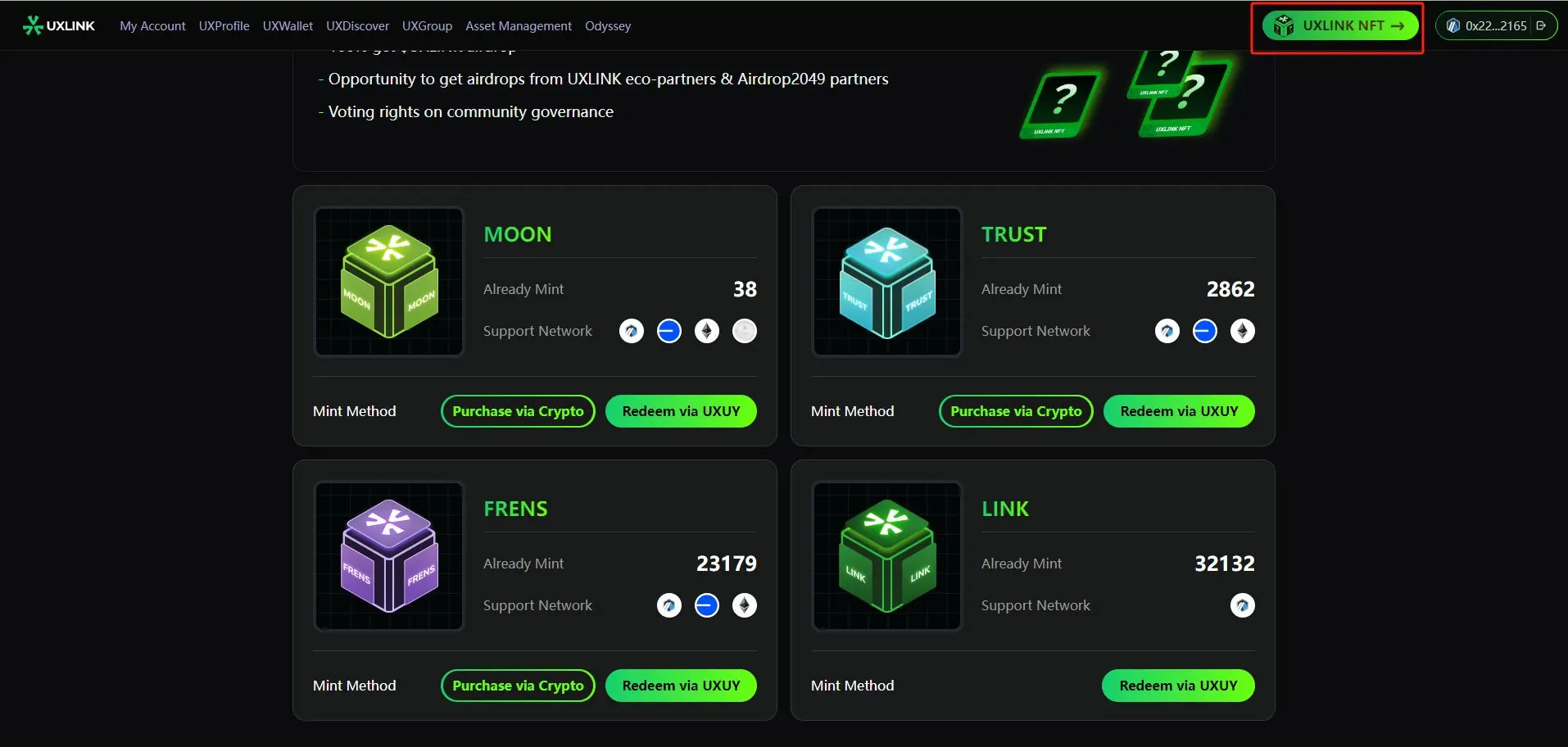Click the Arbitrum network icon on LINK card
This screenshot has height=747, width=1568.
pyautogui.click(x=1243, y=605)
